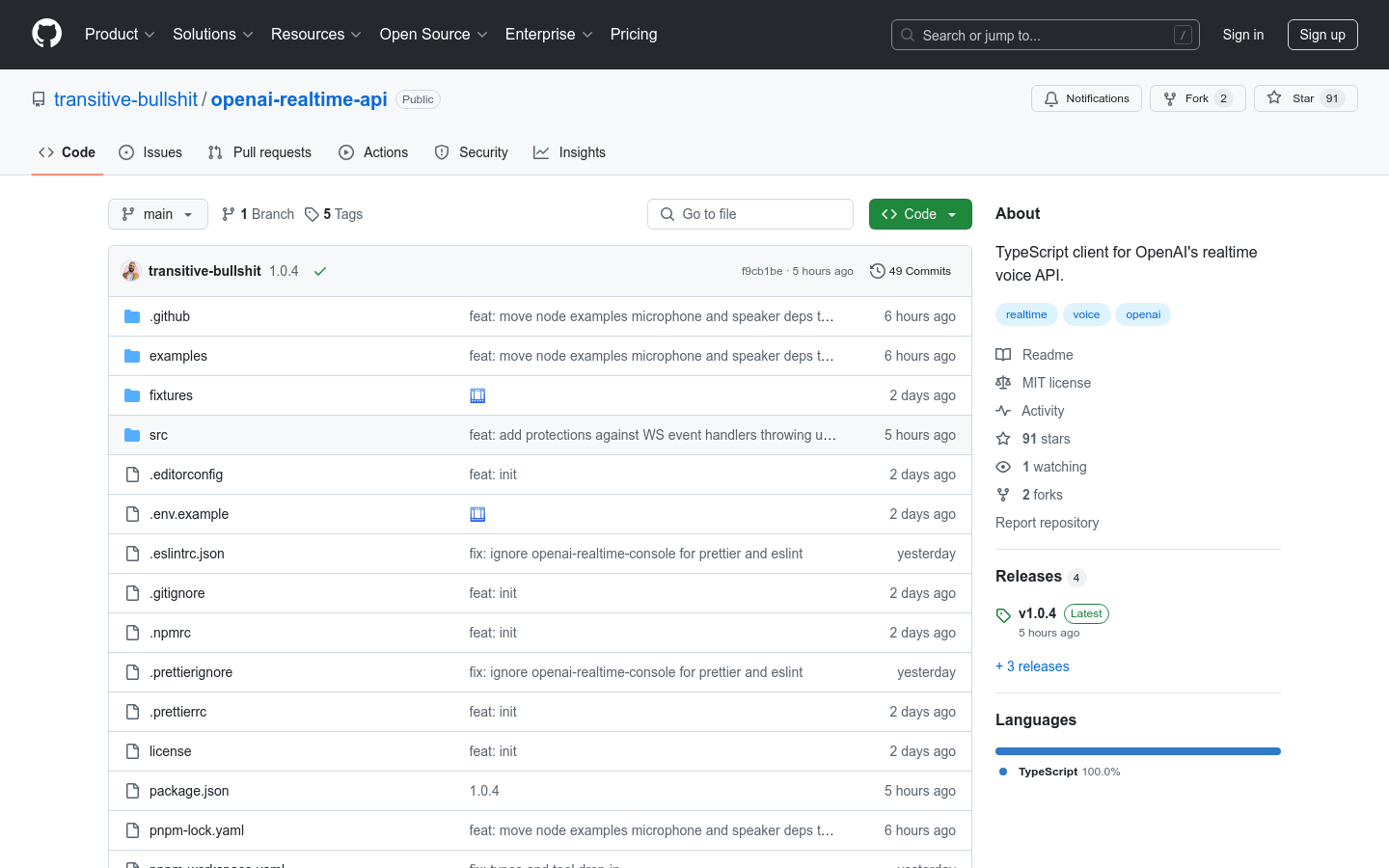The height and width of the screenshot is (868, 1389).
Task: Click the realtime topic tag
Action: 1026,314
